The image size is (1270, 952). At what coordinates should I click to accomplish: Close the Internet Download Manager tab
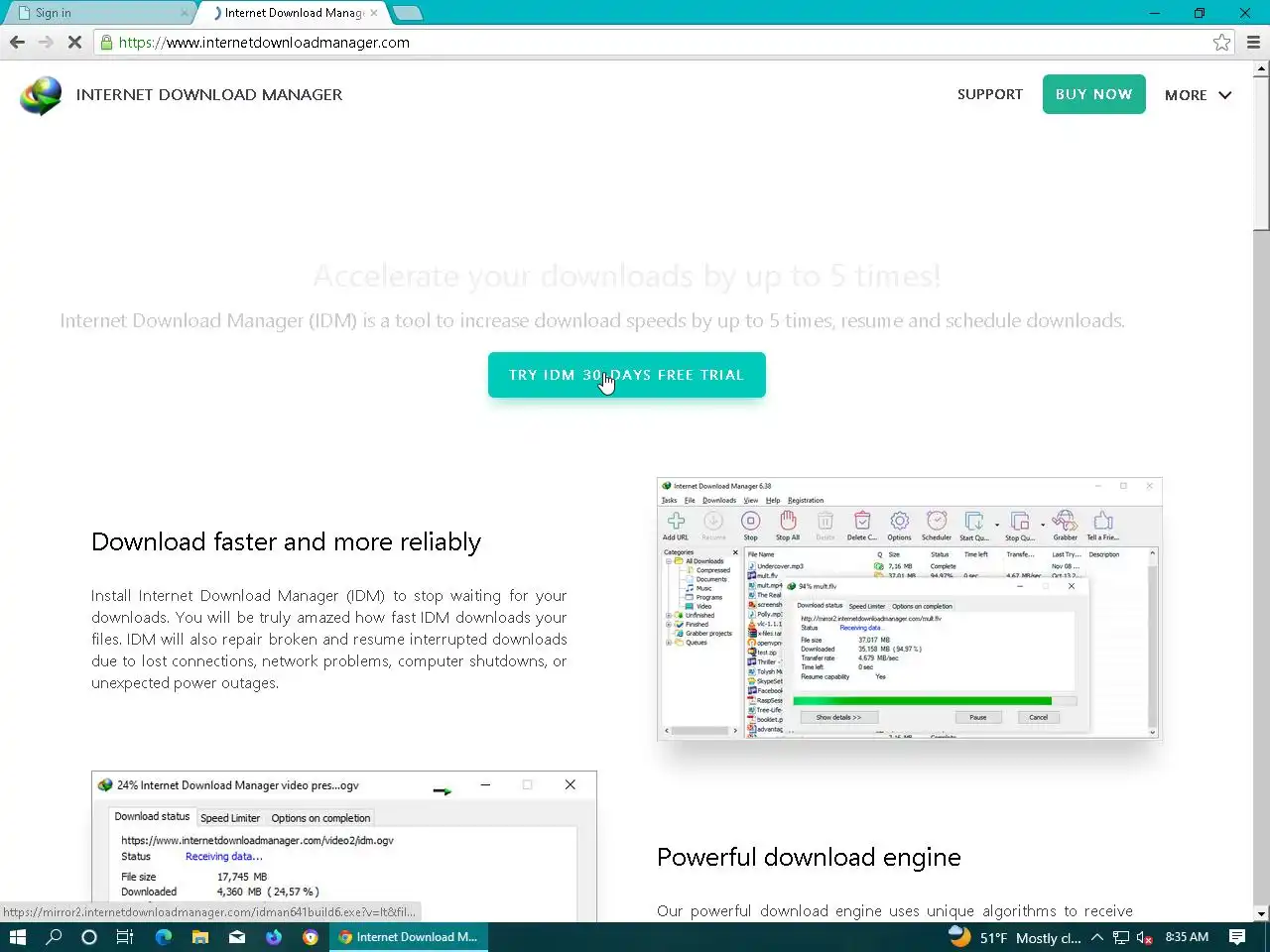374,13
